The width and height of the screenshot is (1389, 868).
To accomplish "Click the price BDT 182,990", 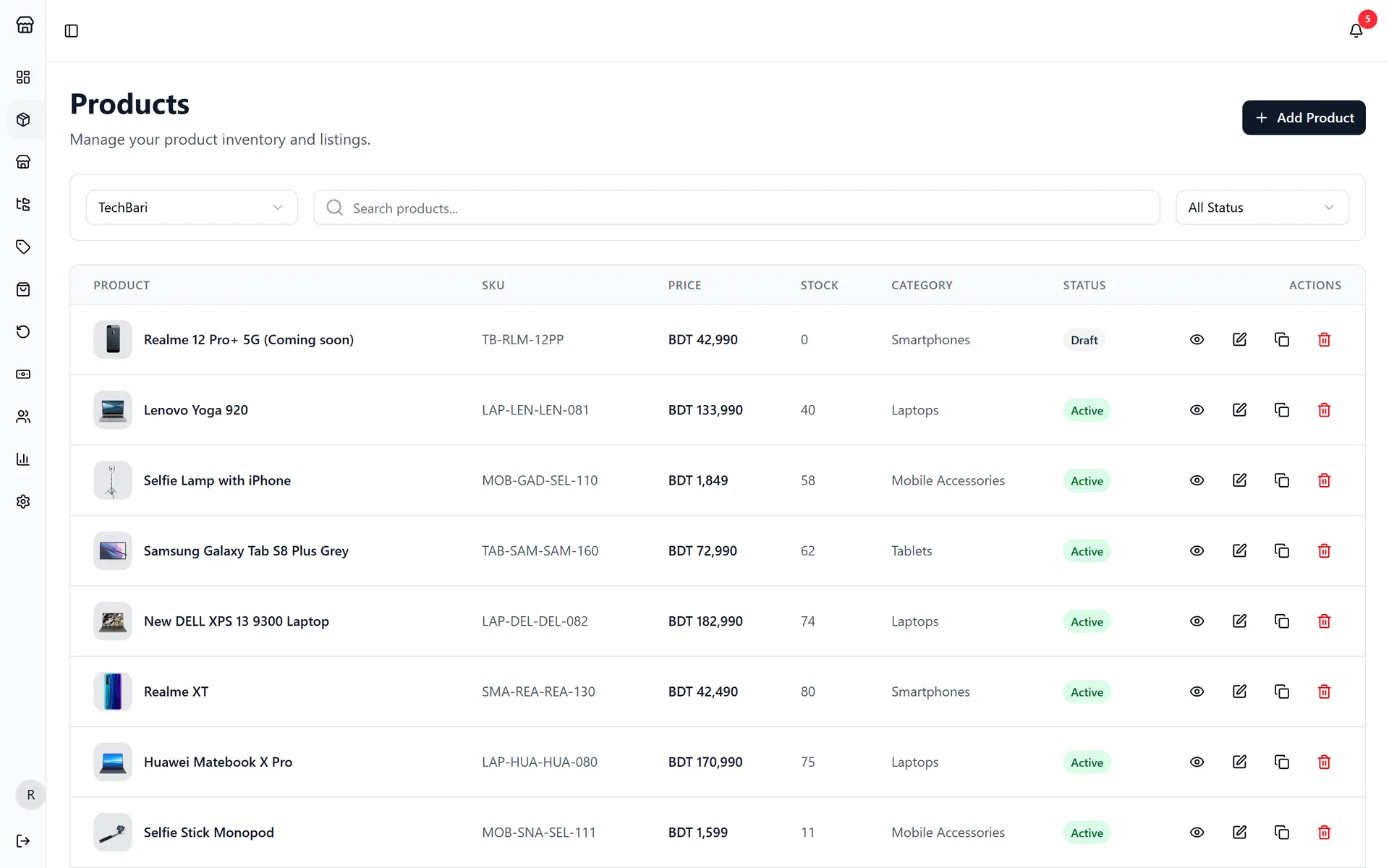I will pyautogui.click(x=705, y=621).
